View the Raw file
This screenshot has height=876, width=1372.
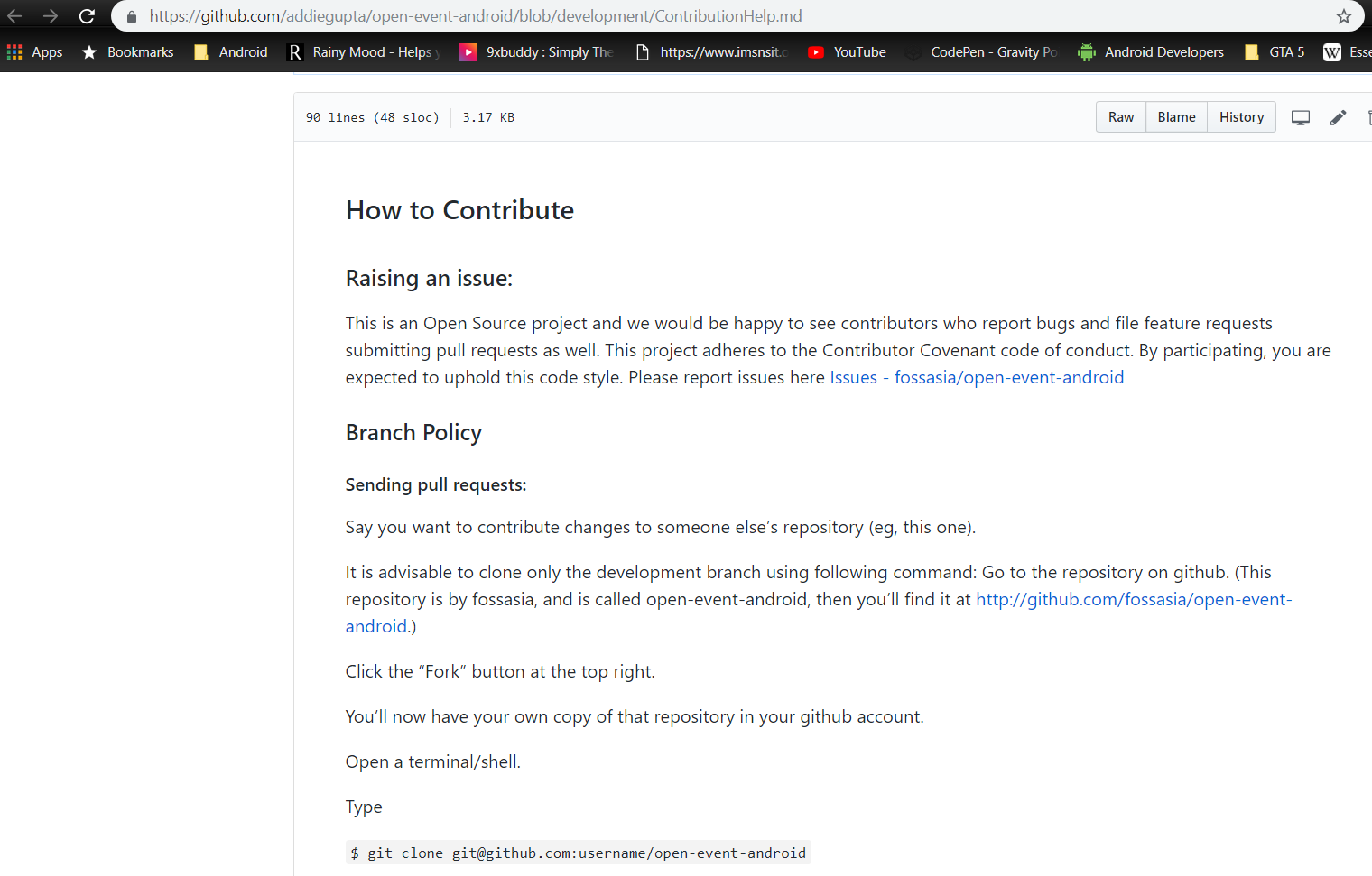coord(1121,117)
